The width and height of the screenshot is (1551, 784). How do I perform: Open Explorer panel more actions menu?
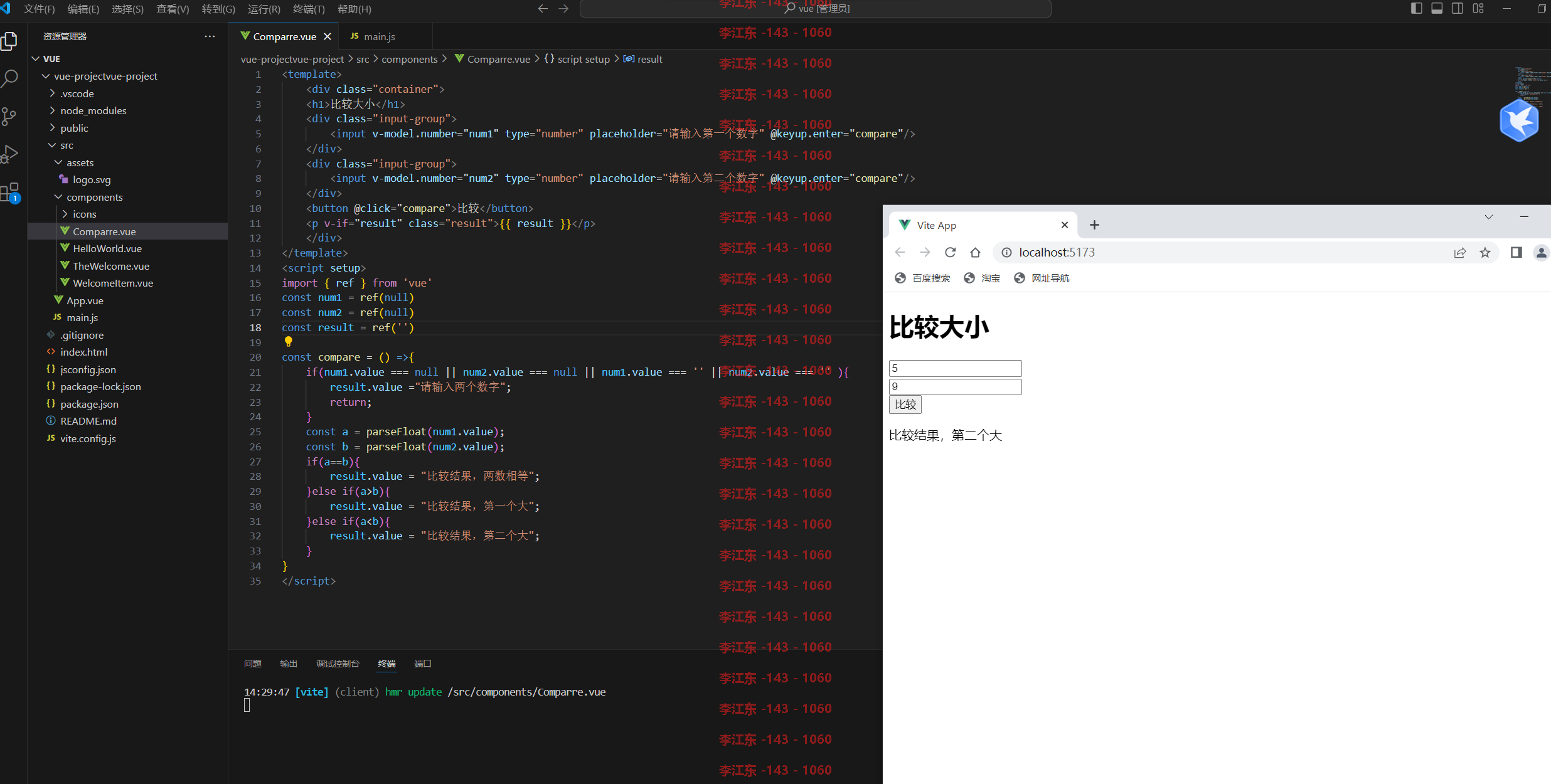pos(210,36)
